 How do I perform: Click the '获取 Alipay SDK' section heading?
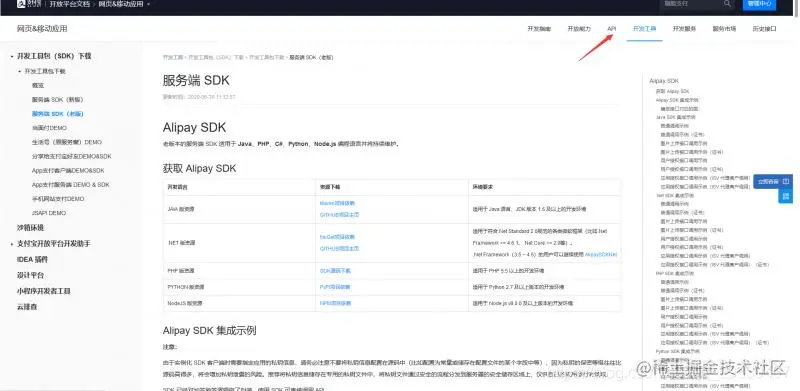(199, 168)
